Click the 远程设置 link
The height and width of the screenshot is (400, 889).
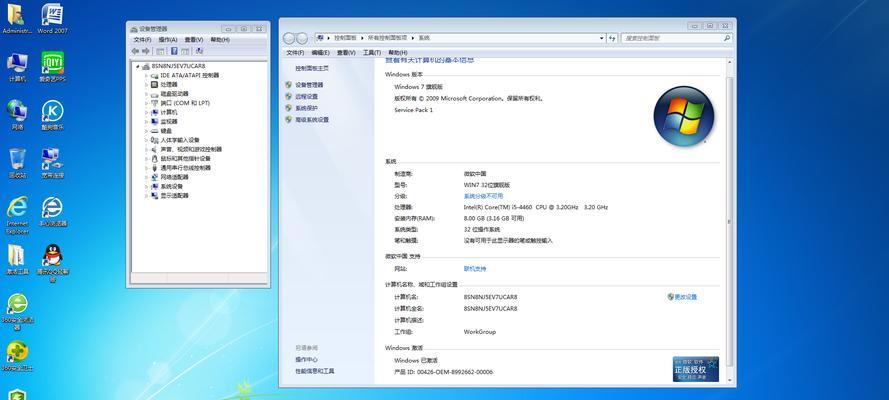coord(306,96)
